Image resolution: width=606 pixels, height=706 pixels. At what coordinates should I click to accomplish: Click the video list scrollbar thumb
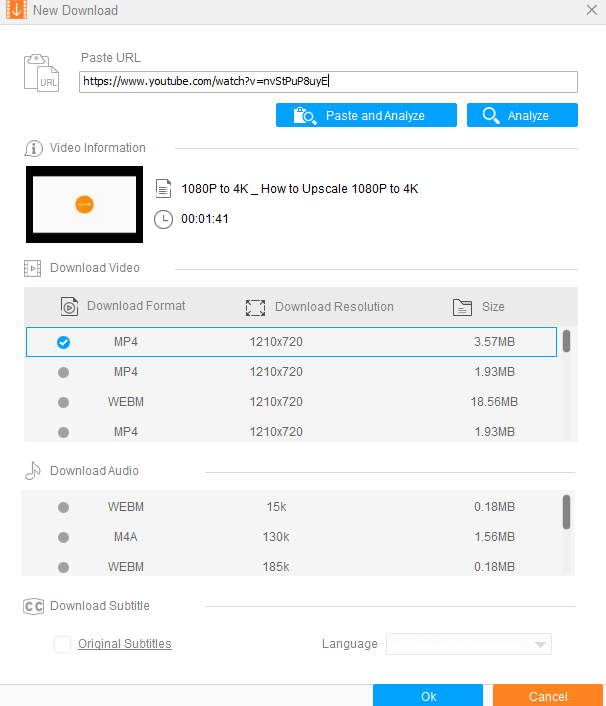(567, 342)
